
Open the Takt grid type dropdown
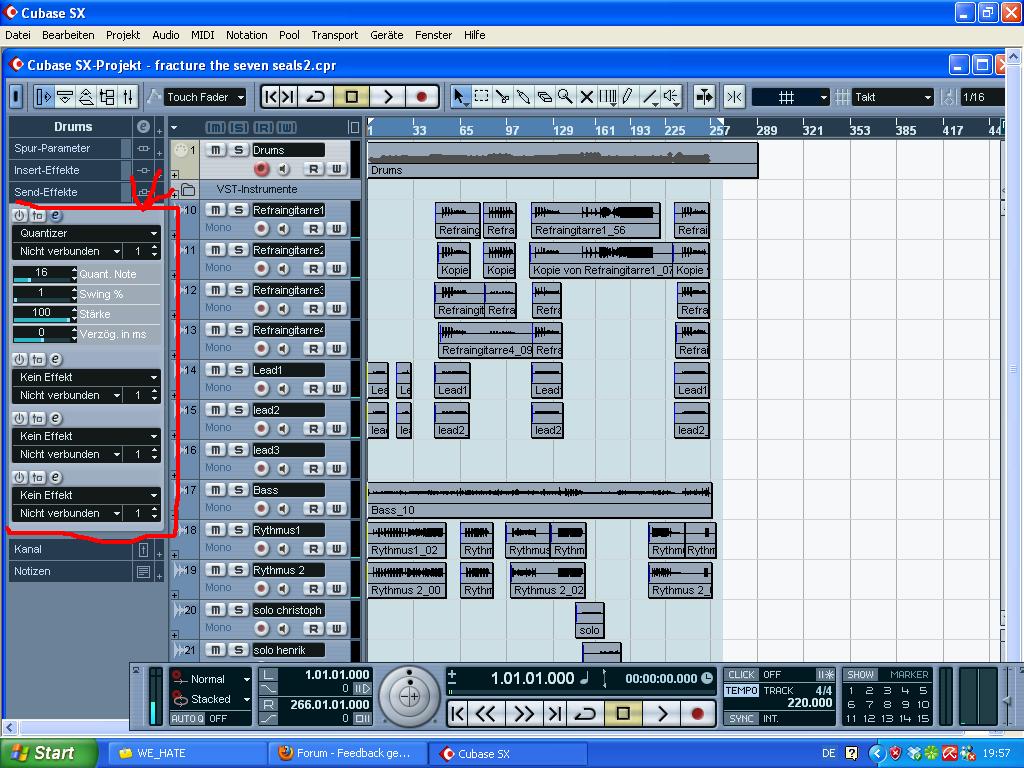893,97
